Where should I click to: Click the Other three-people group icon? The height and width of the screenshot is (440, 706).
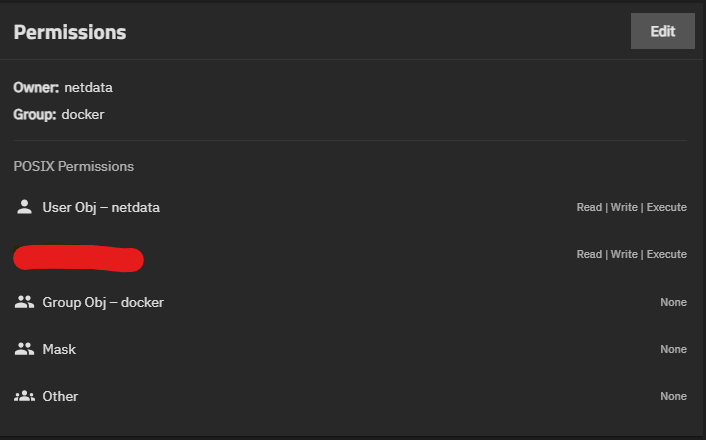point(25,396)
